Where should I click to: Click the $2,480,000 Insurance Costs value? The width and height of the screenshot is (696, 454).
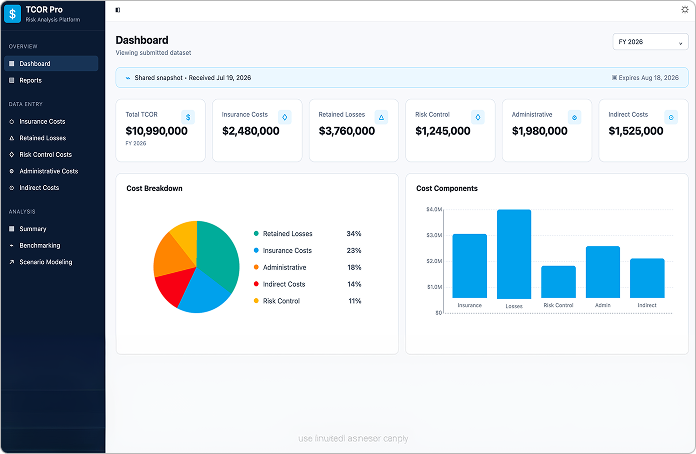251,131
